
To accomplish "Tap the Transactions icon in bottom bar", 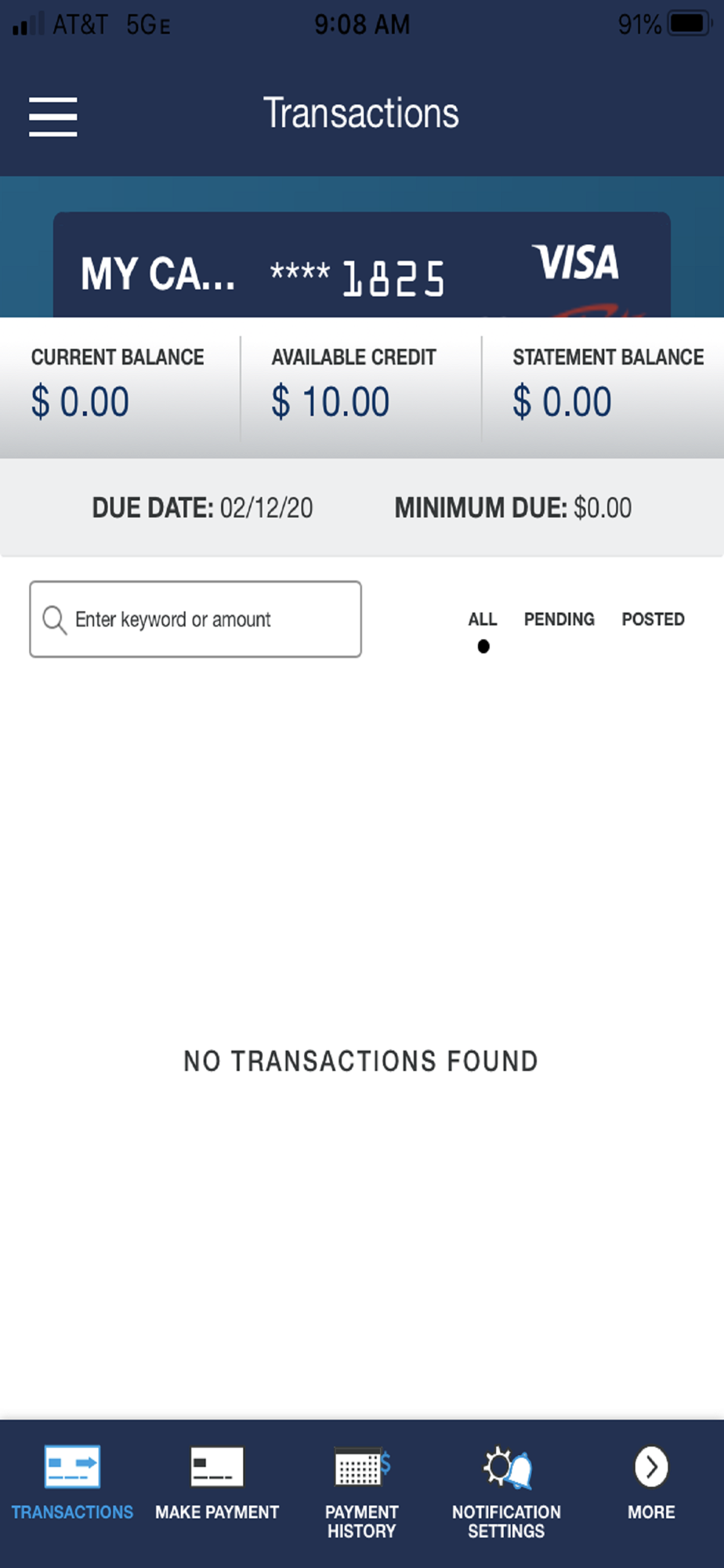I will pos(72,1467).
